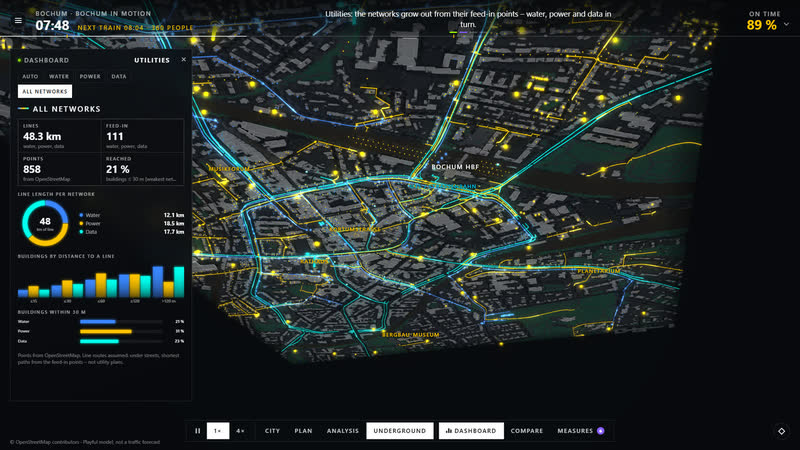Click the DASHBOARD panel title
Viewport: 800px width, 450px height.
point(46,60)
